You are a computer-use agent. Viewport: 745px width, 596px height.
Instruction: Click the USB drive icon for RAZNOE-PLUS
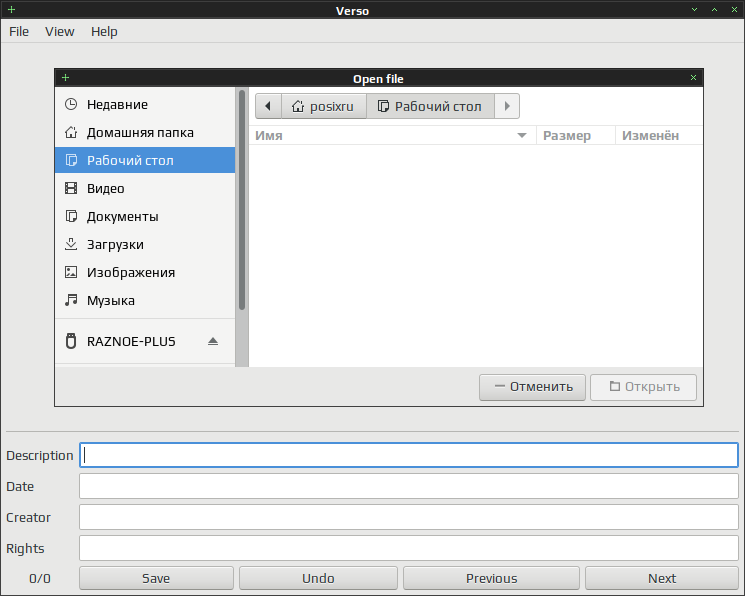coord(71,341)
